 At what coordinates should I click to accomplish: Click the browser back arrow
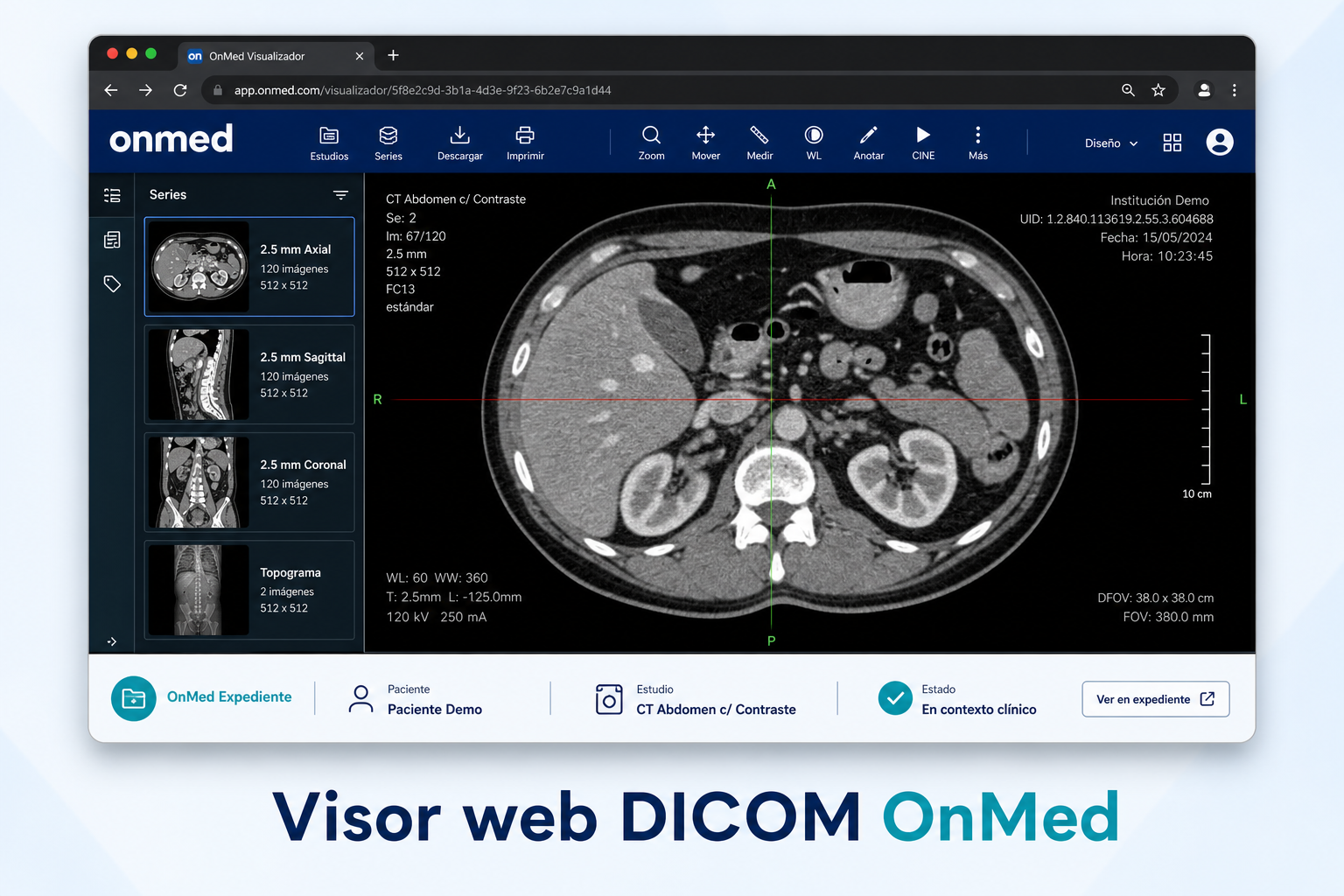click(111, 90)
